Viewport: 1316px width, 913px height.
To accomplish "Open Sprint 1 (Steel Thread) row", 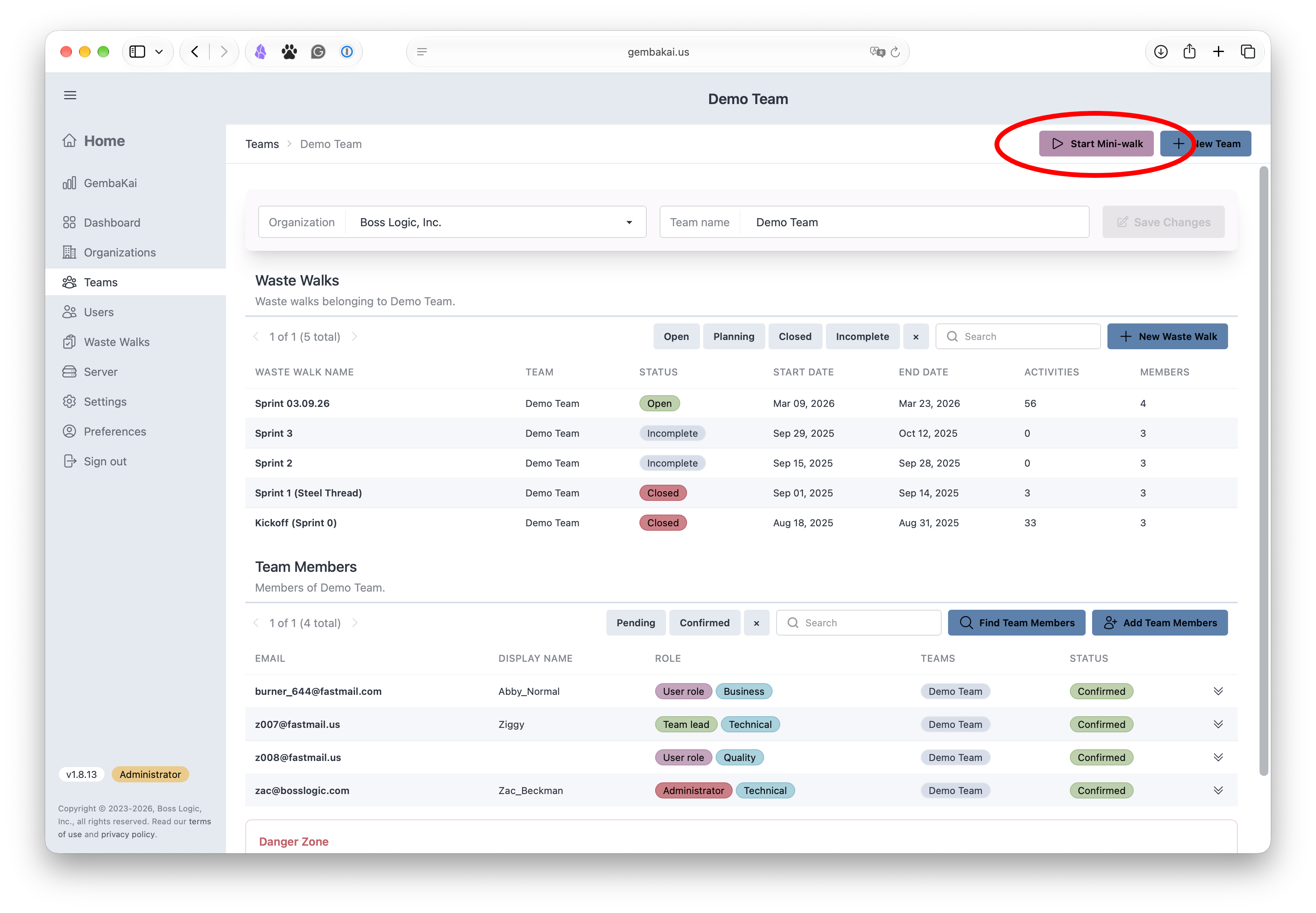I will point(741,492).
